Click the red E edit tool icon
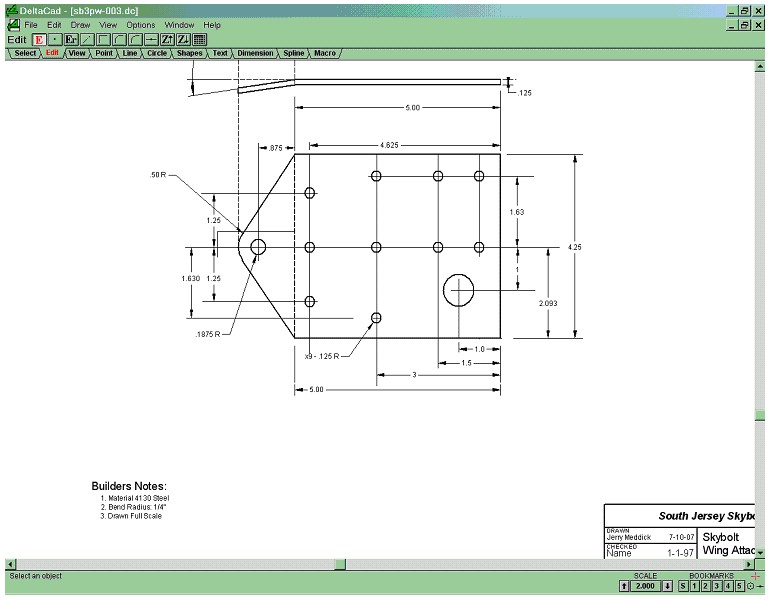Screen dimensions: 771x601 [x=39, y=39]
